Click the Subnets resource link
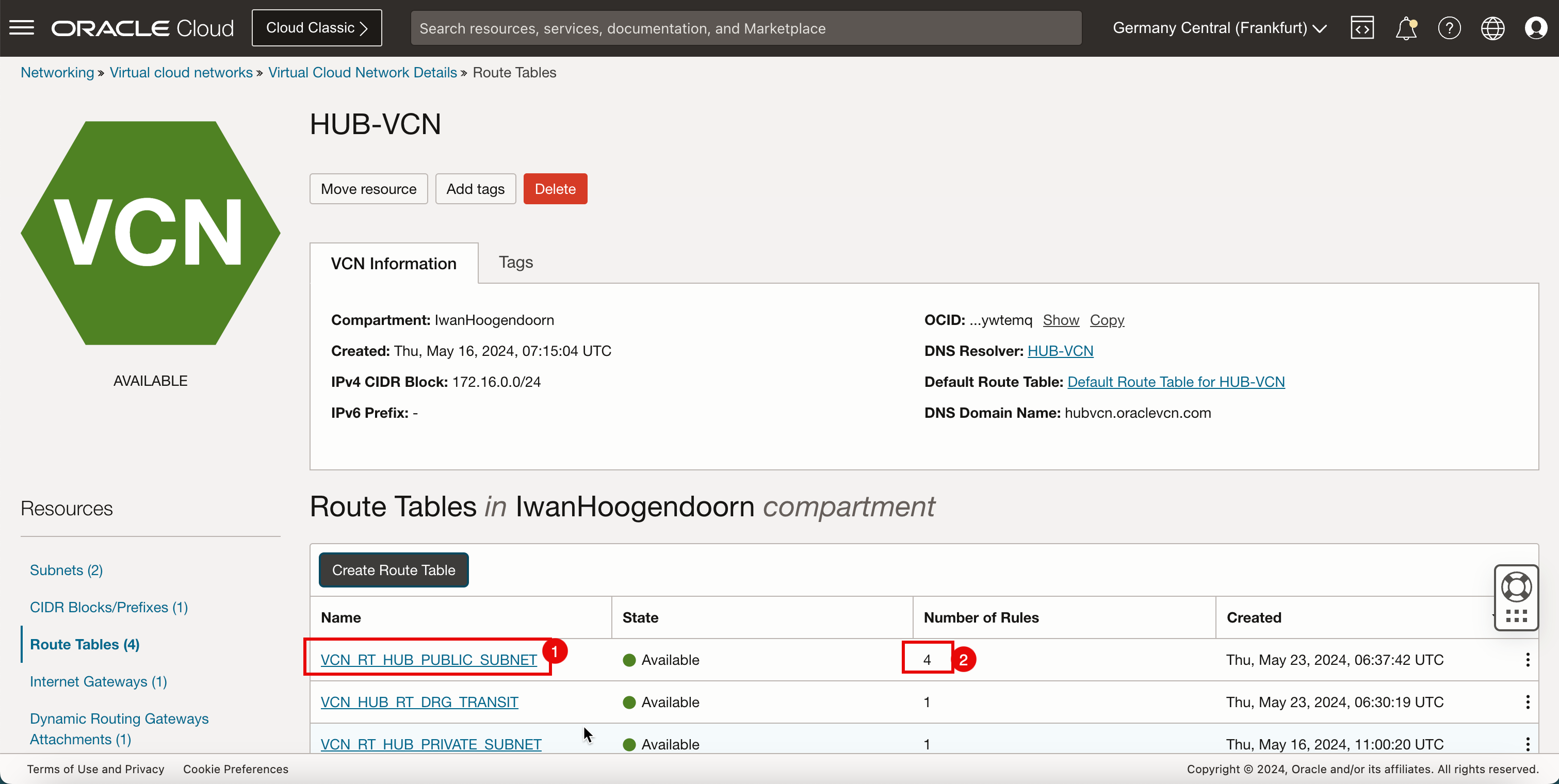 [66, 570]
